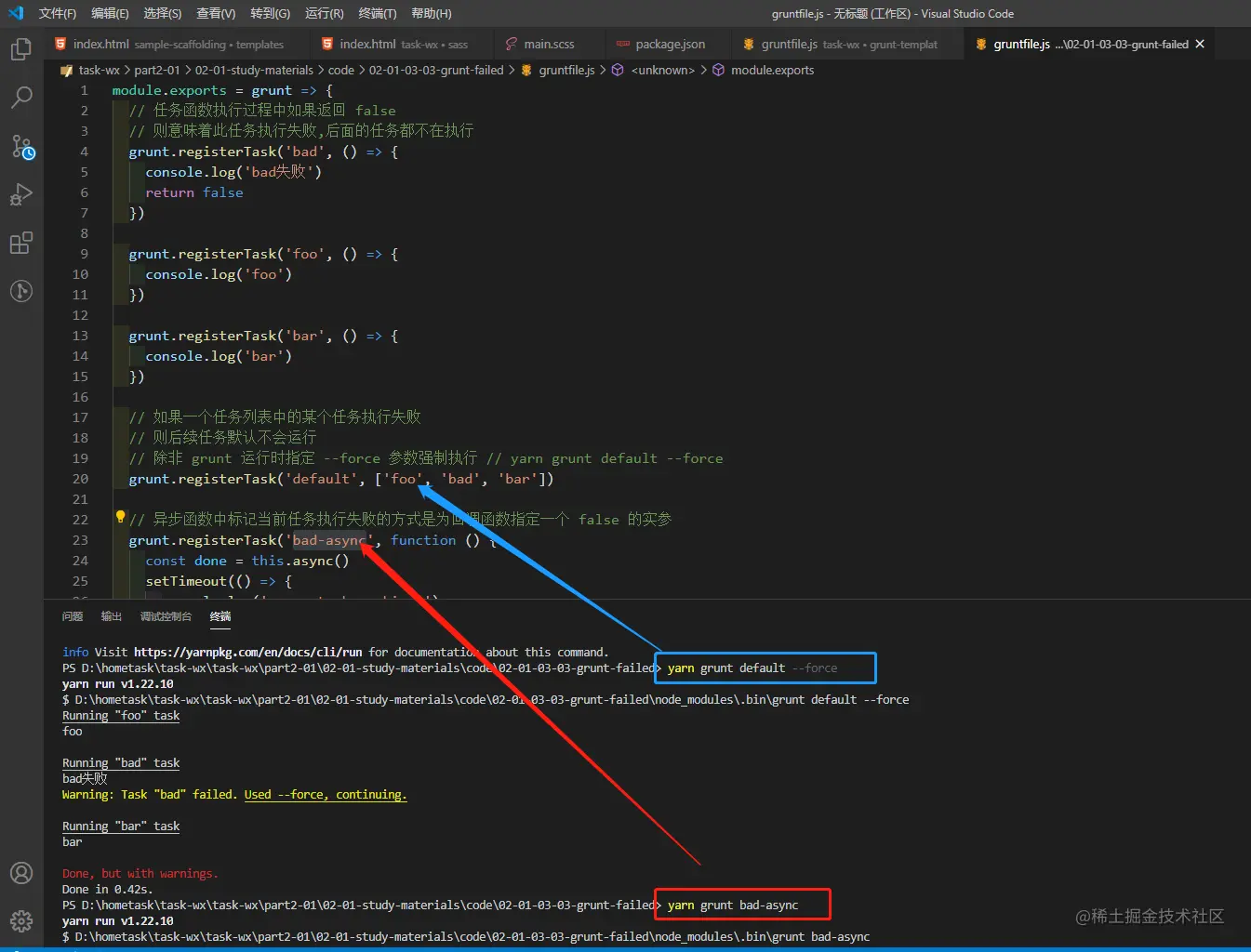This screenshot has width=1251, height=952.
Task: Select the 终端 panel tab
Action: pyautogui.click(x=220, y=616)
